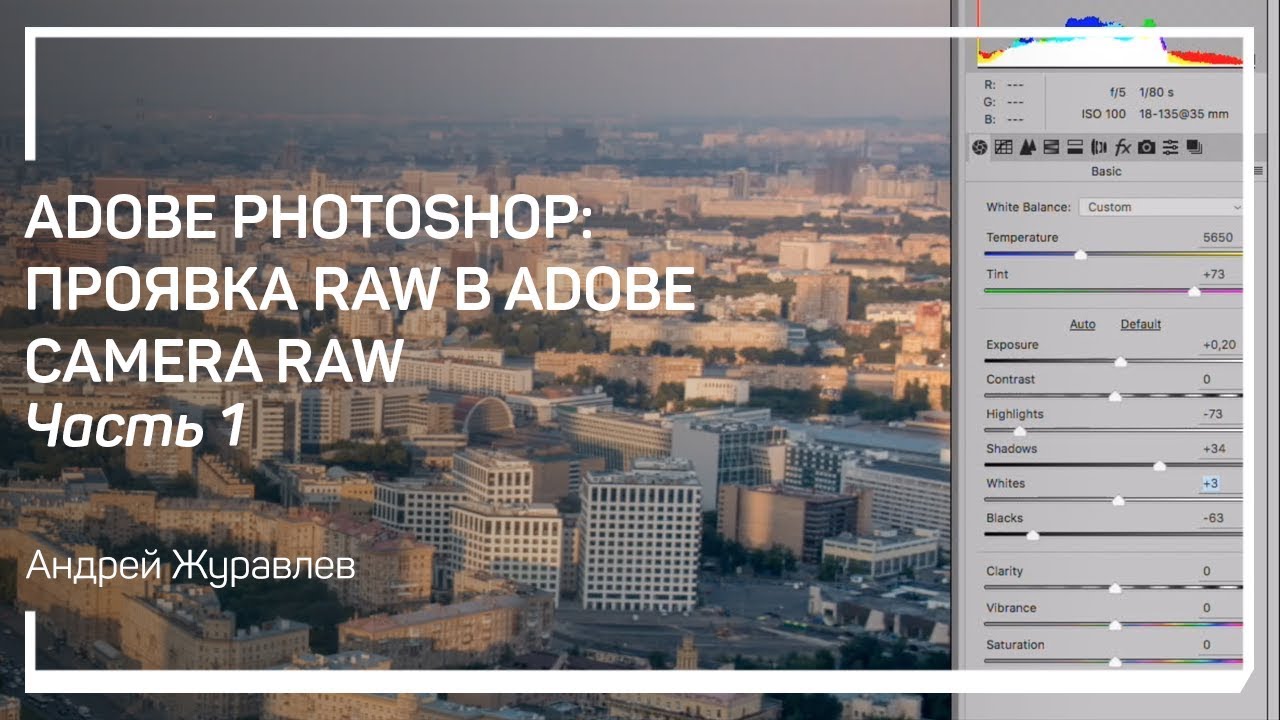Click the Whites value field +3
This screenshot has width=1280, height=720.
pos(1219,484)
